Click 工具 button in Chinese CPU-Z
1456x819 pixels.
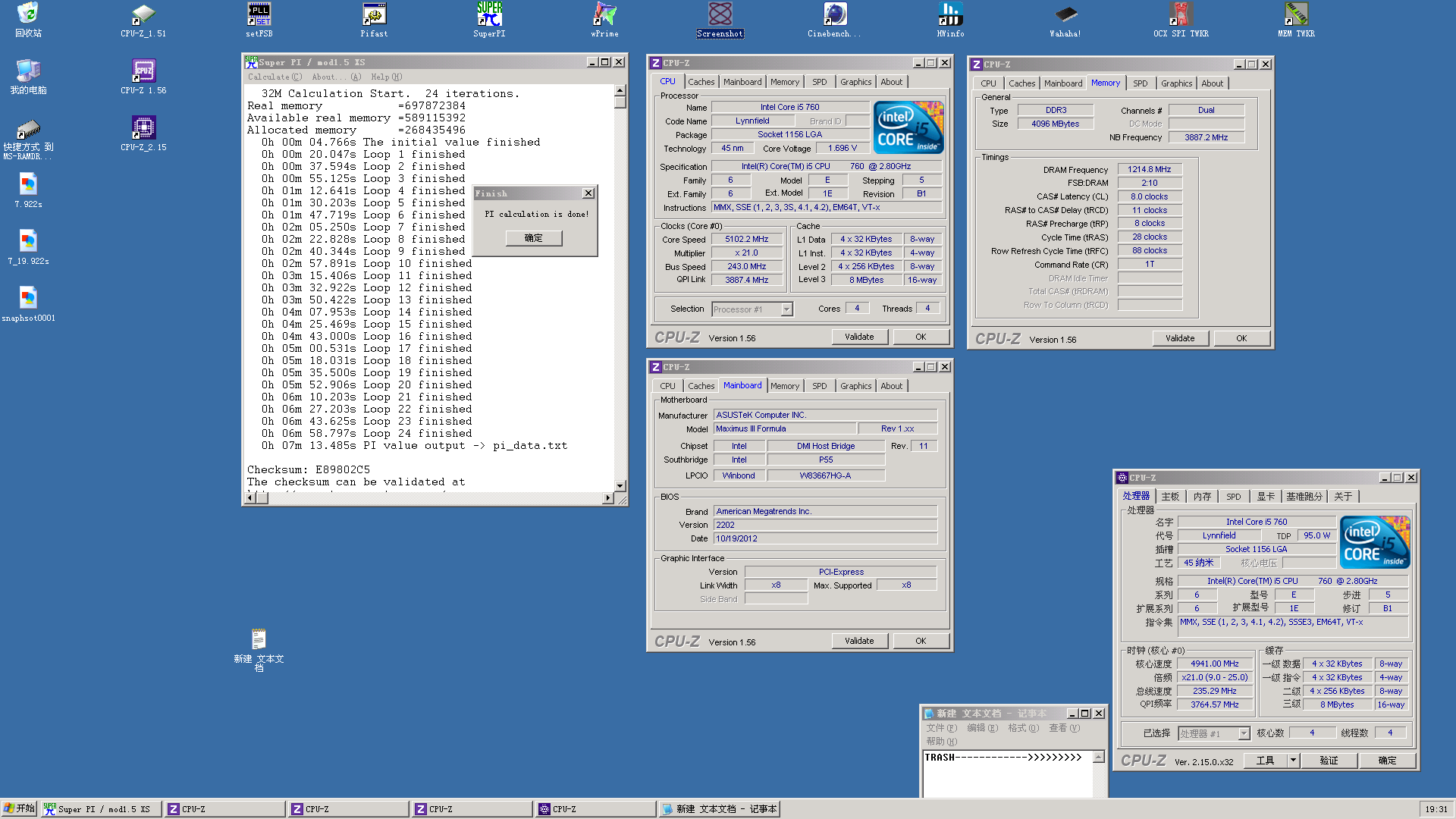coord(1265,761)
